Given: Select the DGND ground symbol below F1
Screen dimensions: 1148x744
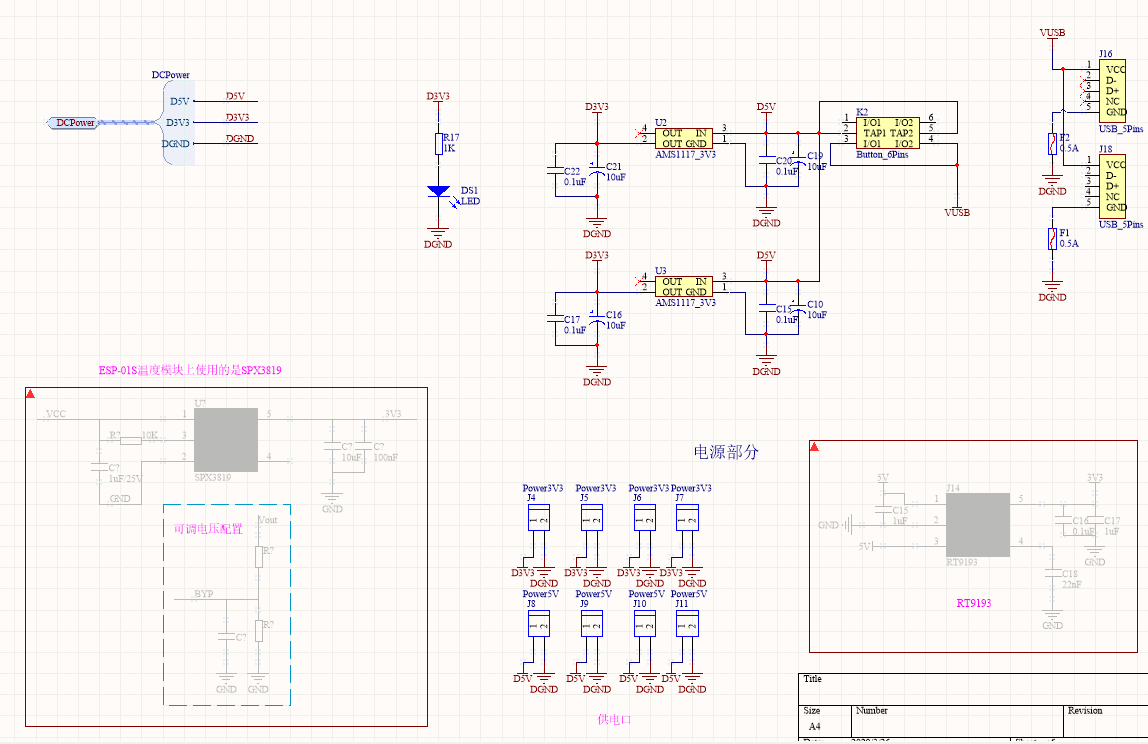Looking at the screenshot, I should coord(1052,290).
